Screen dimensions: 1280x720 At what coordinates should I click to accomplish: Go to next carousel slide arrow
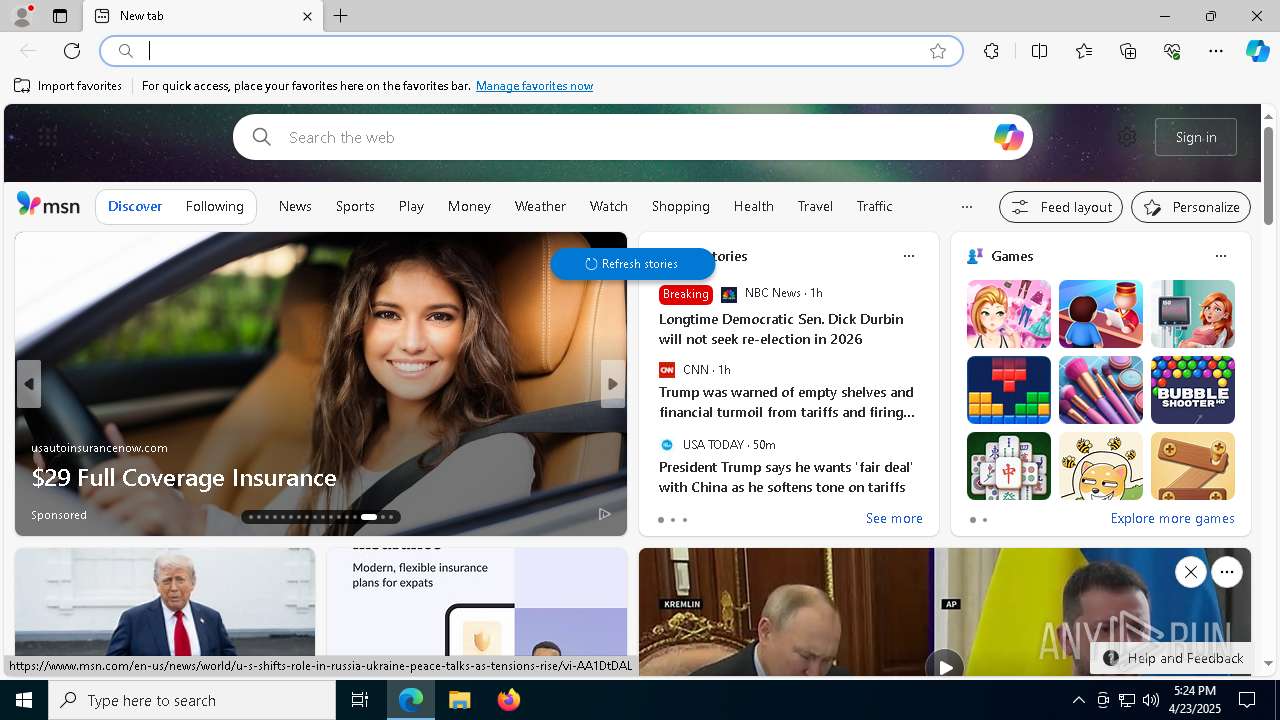click(613, 384)
